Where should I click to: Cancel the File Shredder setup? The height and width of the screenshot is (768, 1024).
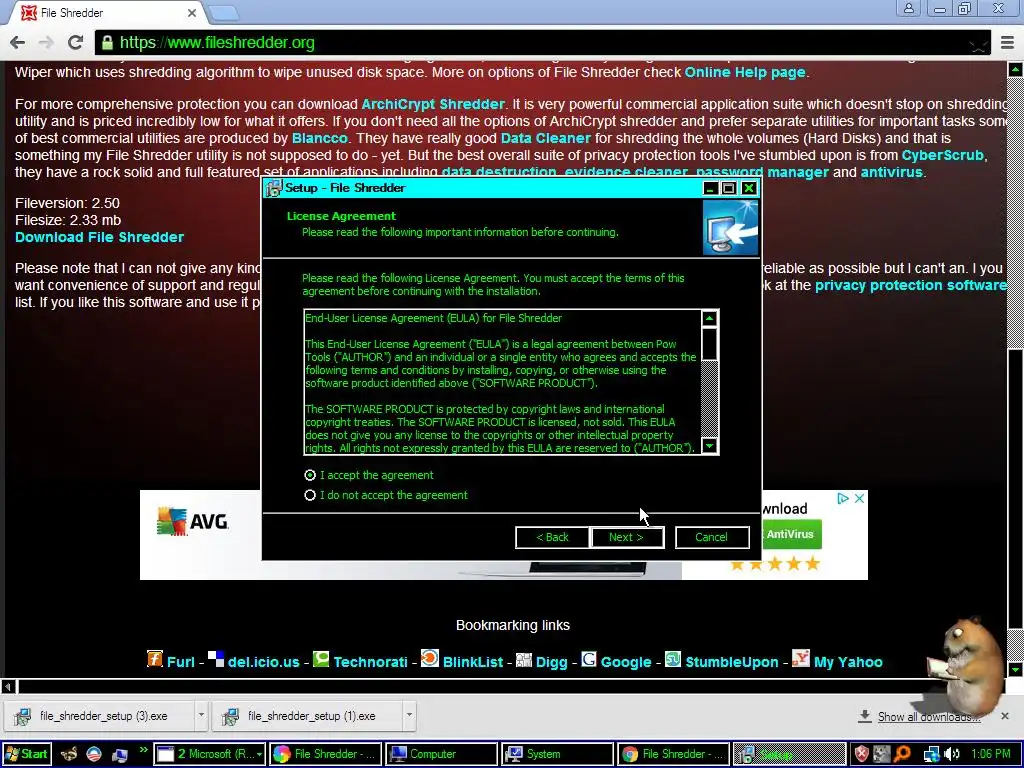(x=711, y=537)
